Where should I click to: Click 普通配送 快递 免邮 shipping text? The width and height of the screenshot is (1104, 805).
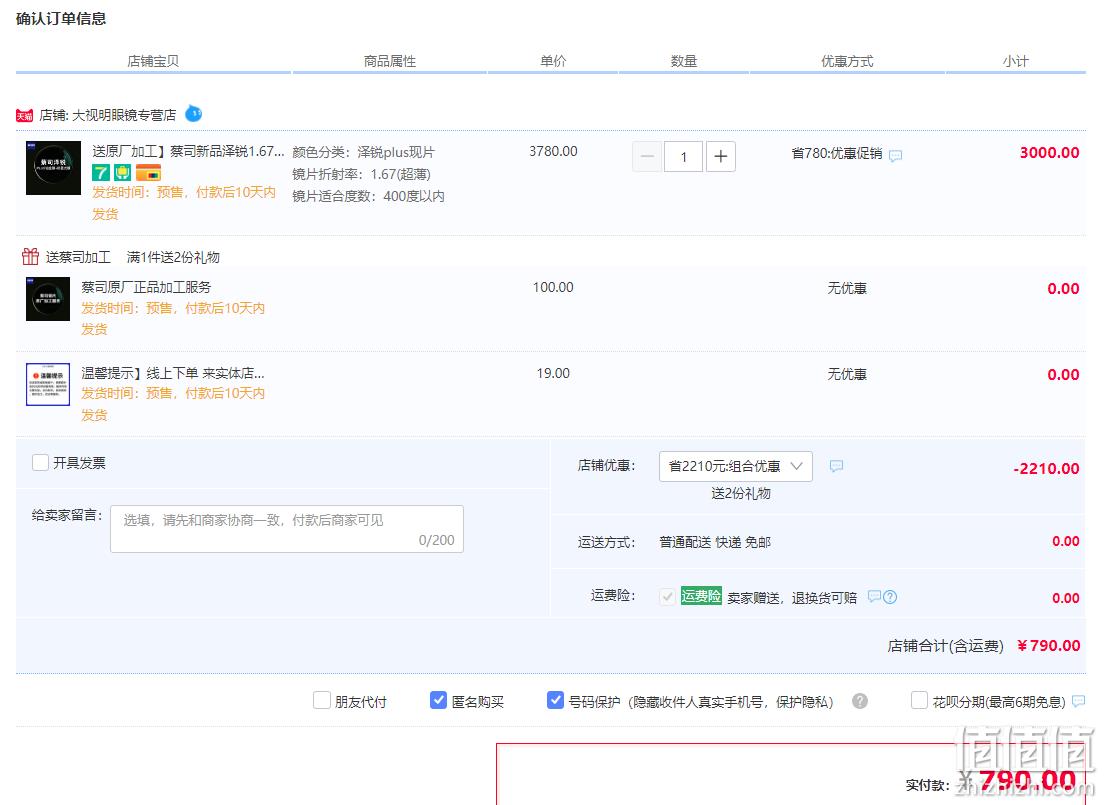[715, 542]
